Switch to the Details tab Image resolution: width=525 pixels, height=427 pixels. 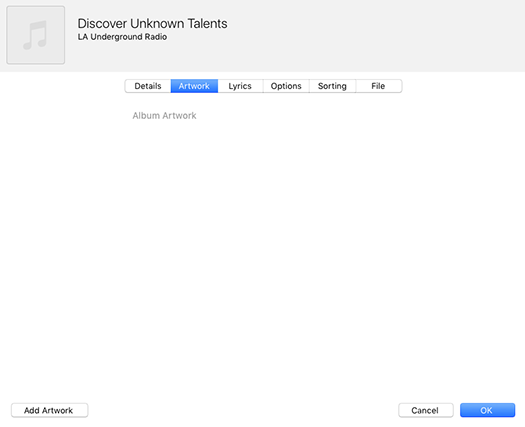click(148, 86)
